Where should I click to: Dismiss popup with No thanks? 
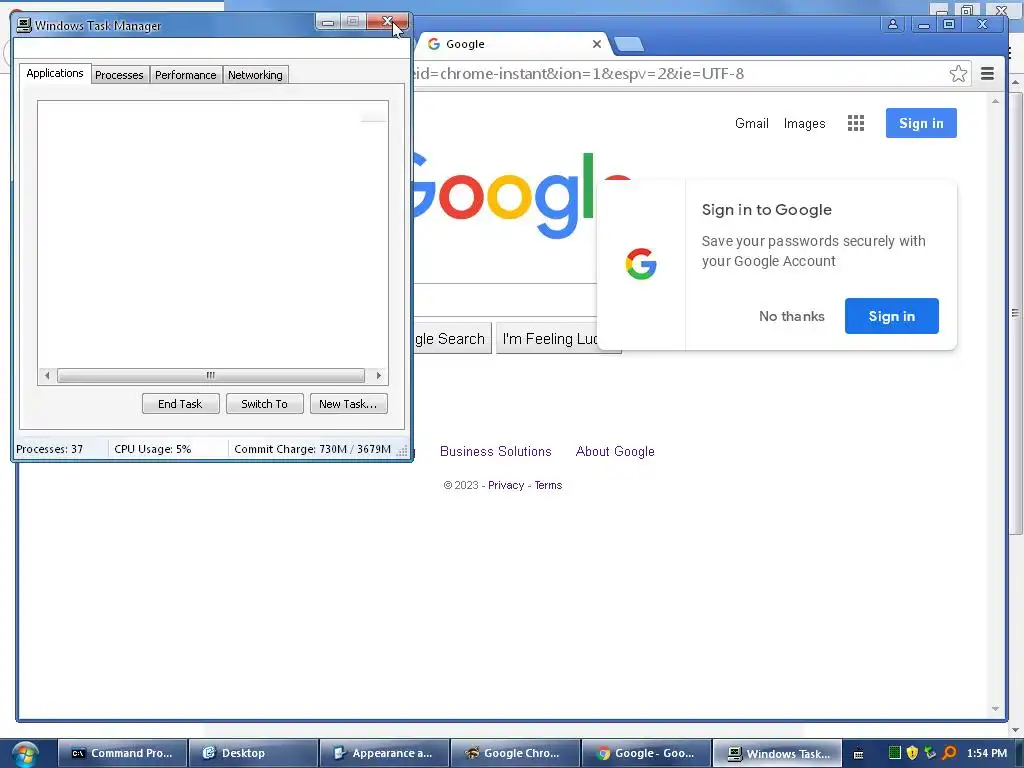[x=792, y=316]
